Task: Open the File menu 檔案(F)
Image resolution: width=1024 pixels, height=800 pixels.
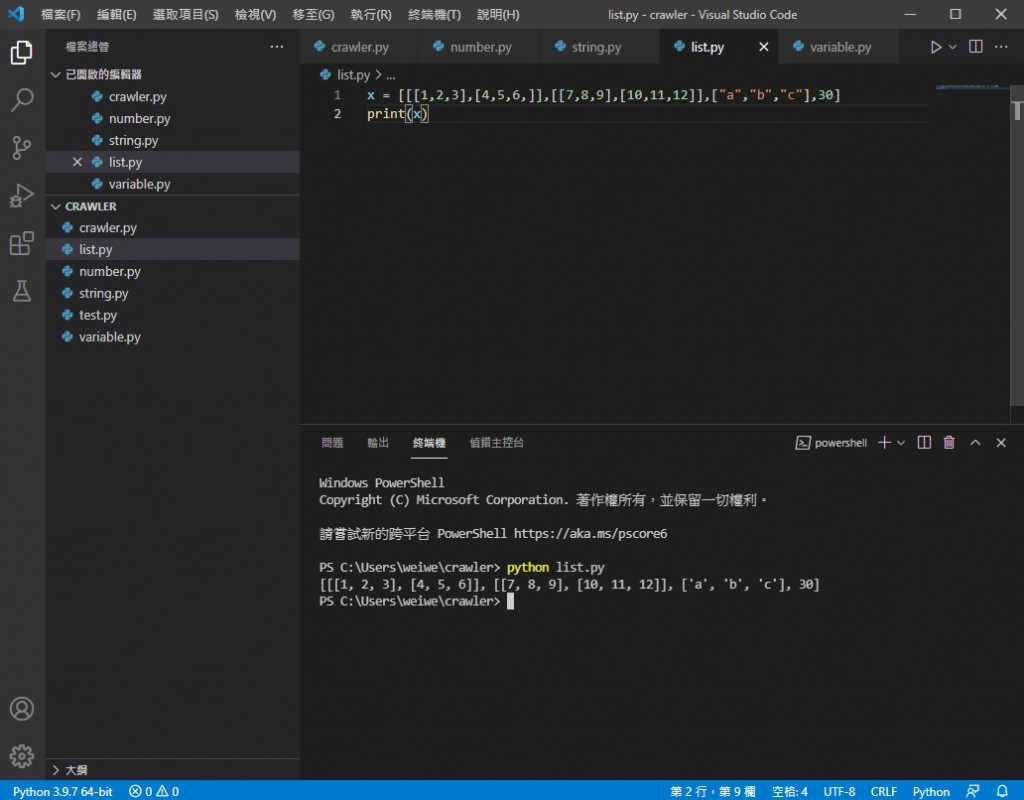Action: pyautogui.click(x=61, y=14)
